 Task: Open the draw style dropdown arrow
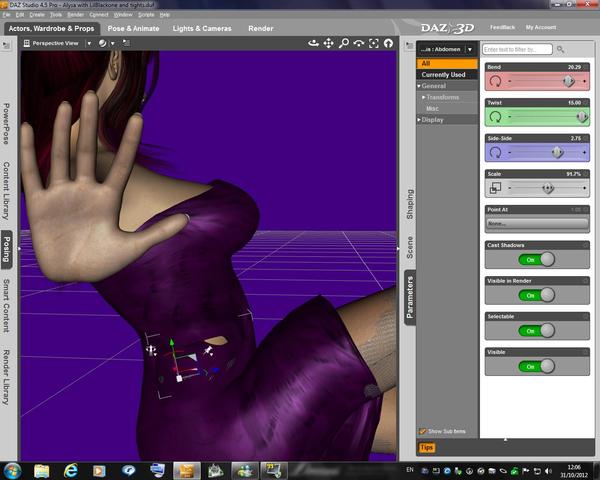[113, 43]
